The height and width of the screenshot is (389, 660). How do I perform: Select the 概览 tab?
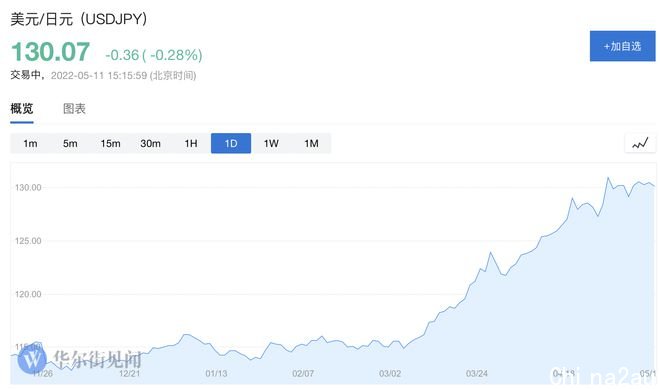click(x=22, y=109)
